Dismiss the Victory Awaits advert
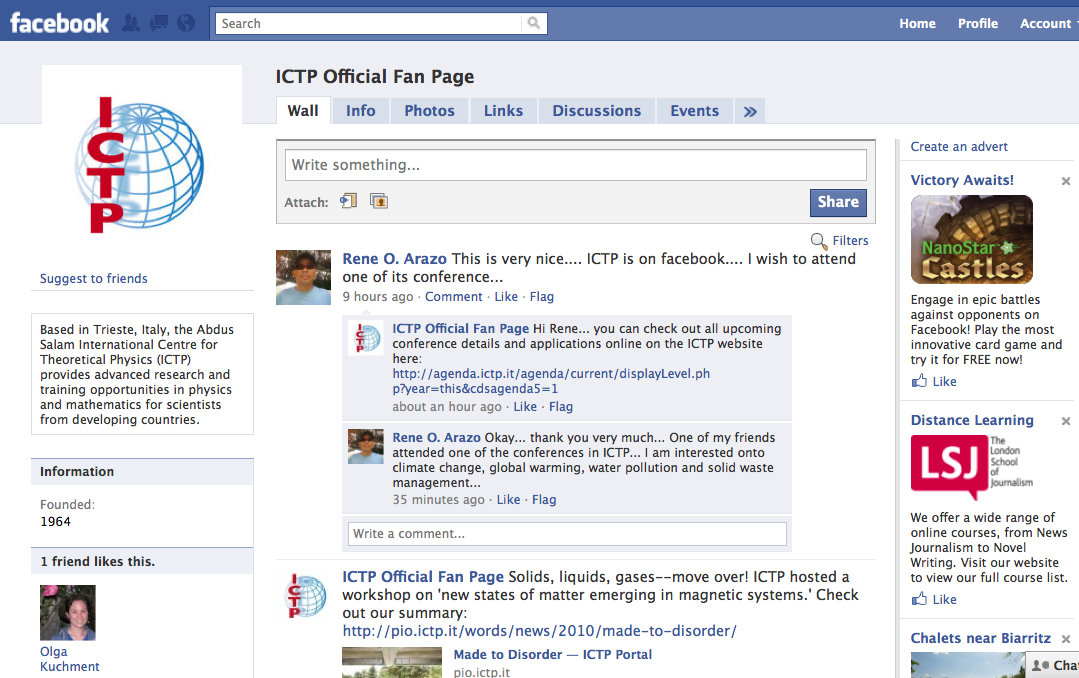 1065,181
